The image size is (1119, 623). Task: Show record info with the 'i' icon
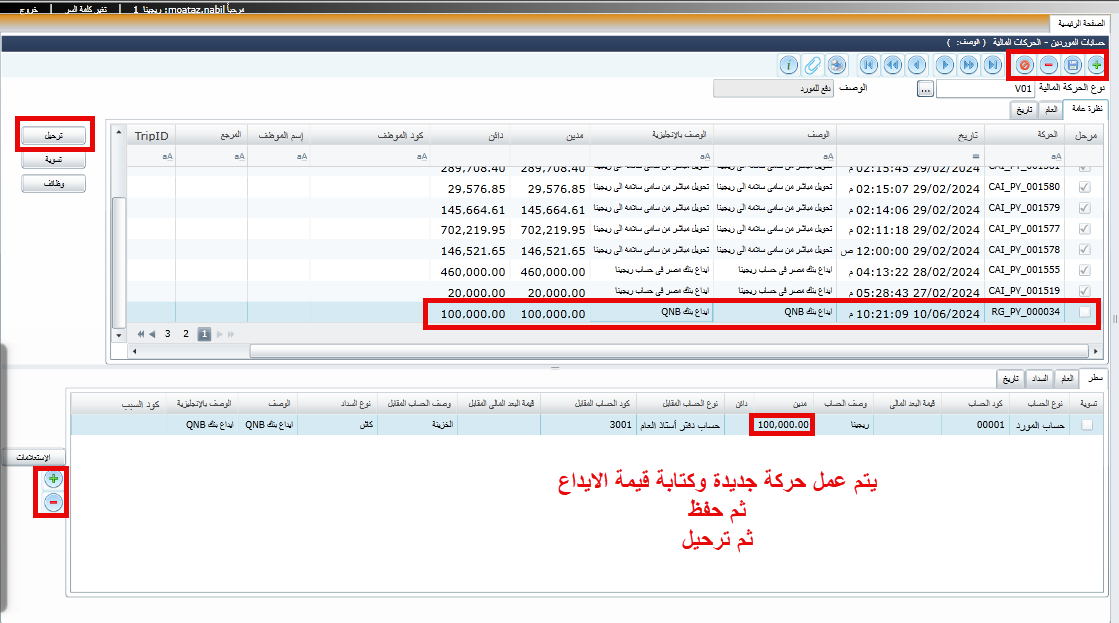click(x=789, y=65)
